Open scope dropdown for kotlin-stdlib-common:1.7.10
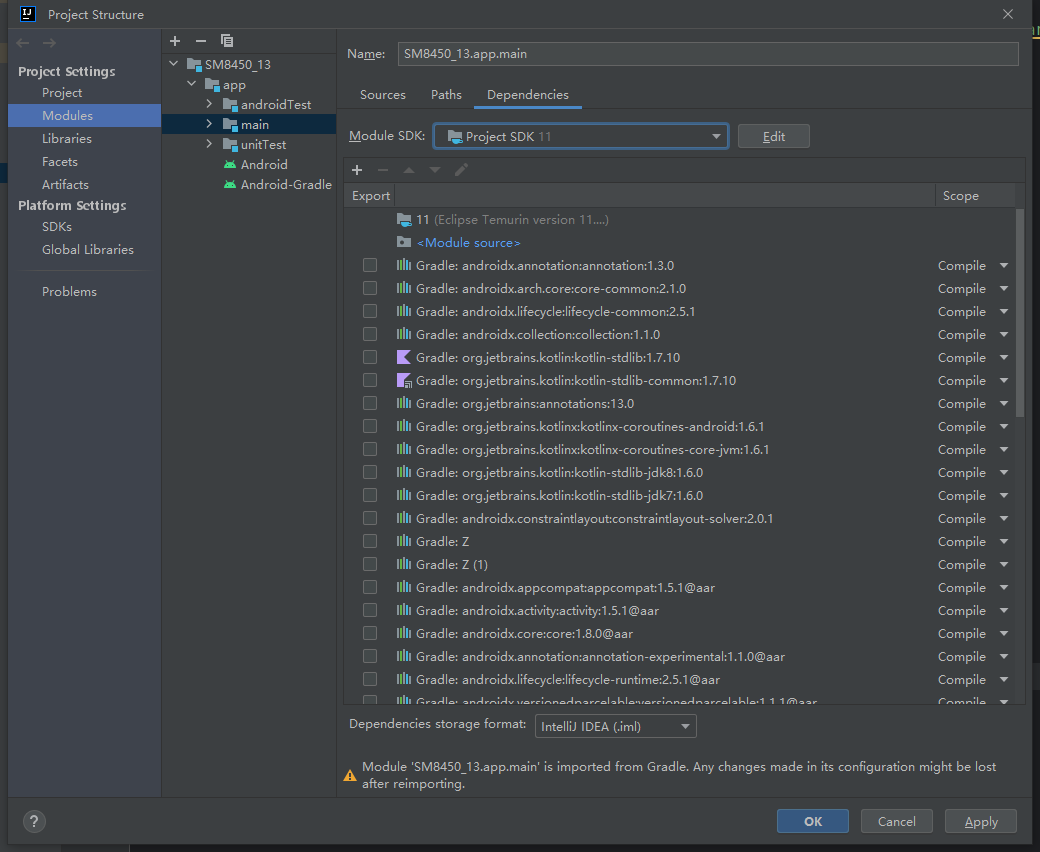 coord(1004,381)
